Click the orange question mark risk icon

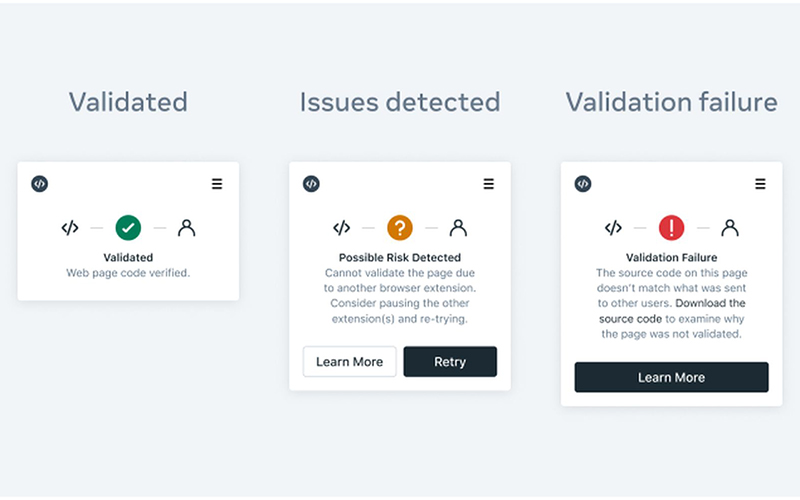(x=400, y=228)
